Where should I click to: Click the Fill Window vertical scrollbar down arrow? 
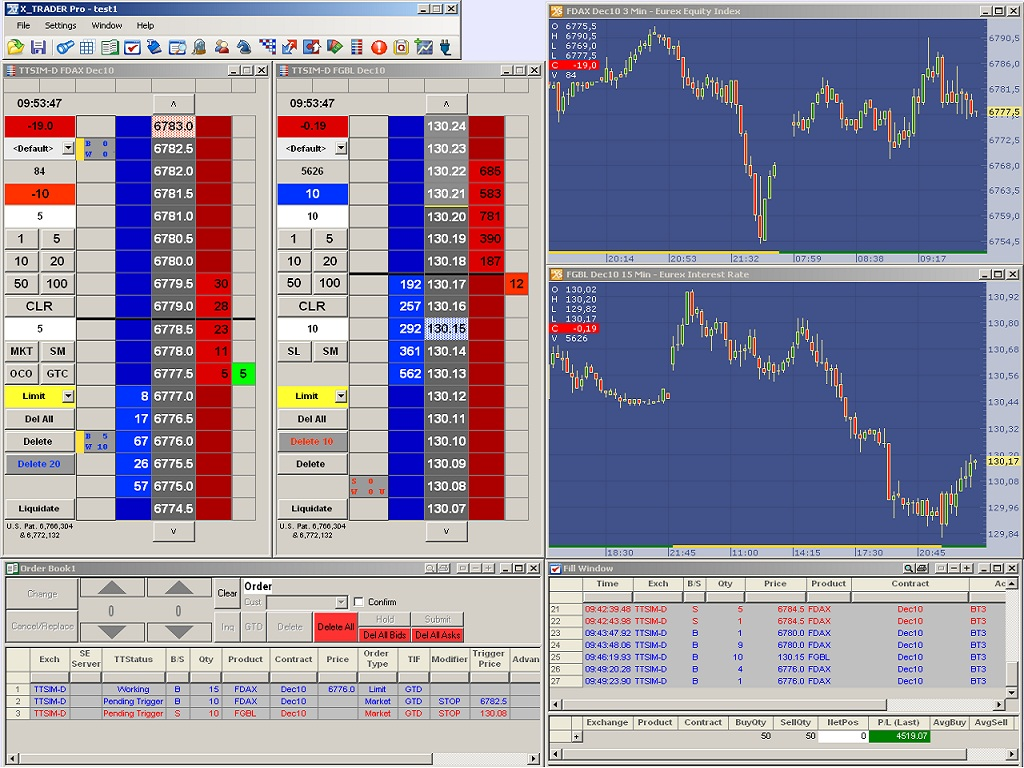click(1012, 693)
